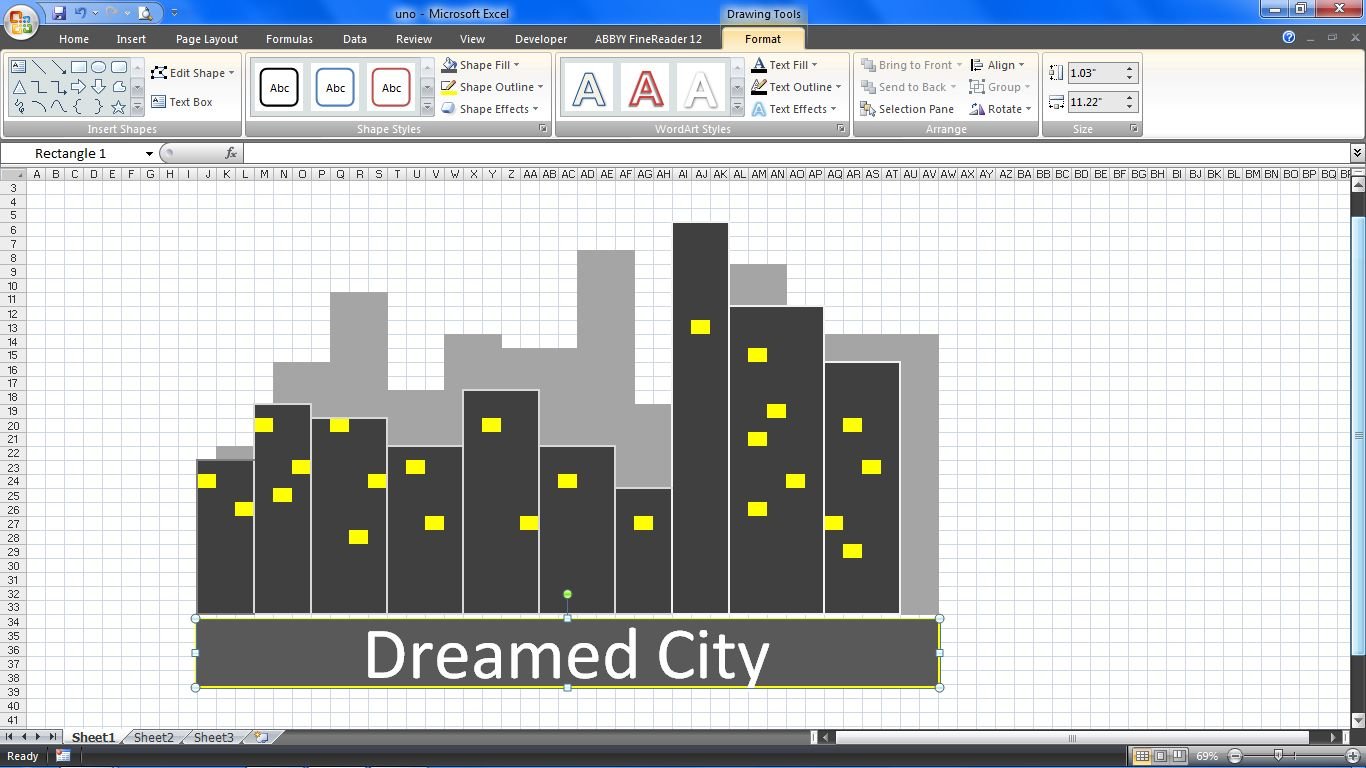This screenshot has height=768, width=1366.
Task: Switch to Sheet2 worksheet tab
Action: point(153,737)
